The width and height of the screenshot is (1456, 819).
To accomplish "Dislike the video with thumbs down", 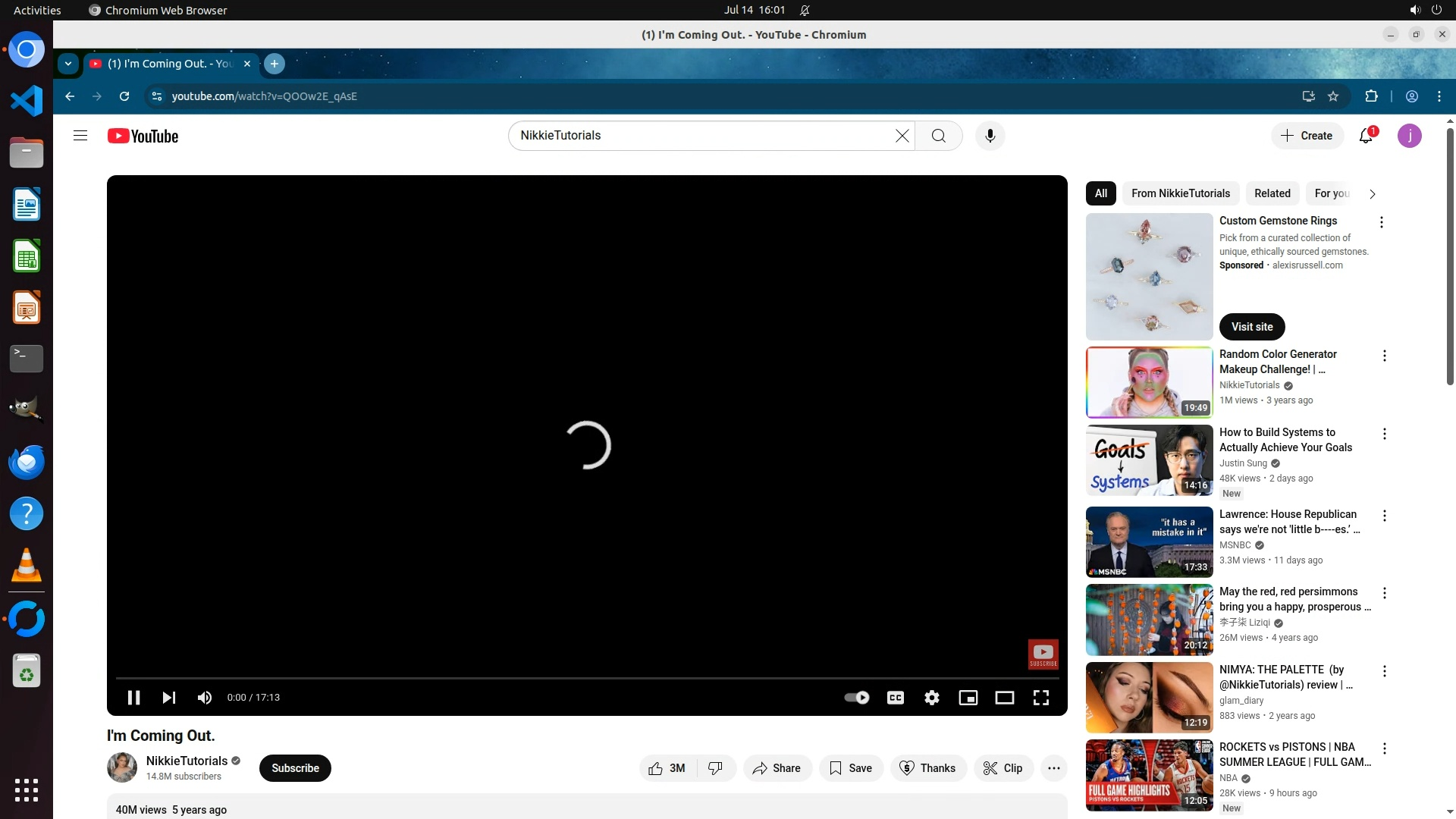I will click(715, 768).
